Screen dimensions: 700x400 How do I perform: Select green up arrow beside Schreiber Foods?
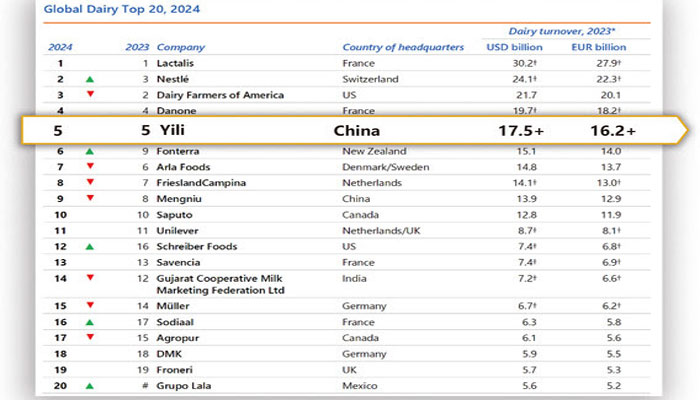[91, 245]
